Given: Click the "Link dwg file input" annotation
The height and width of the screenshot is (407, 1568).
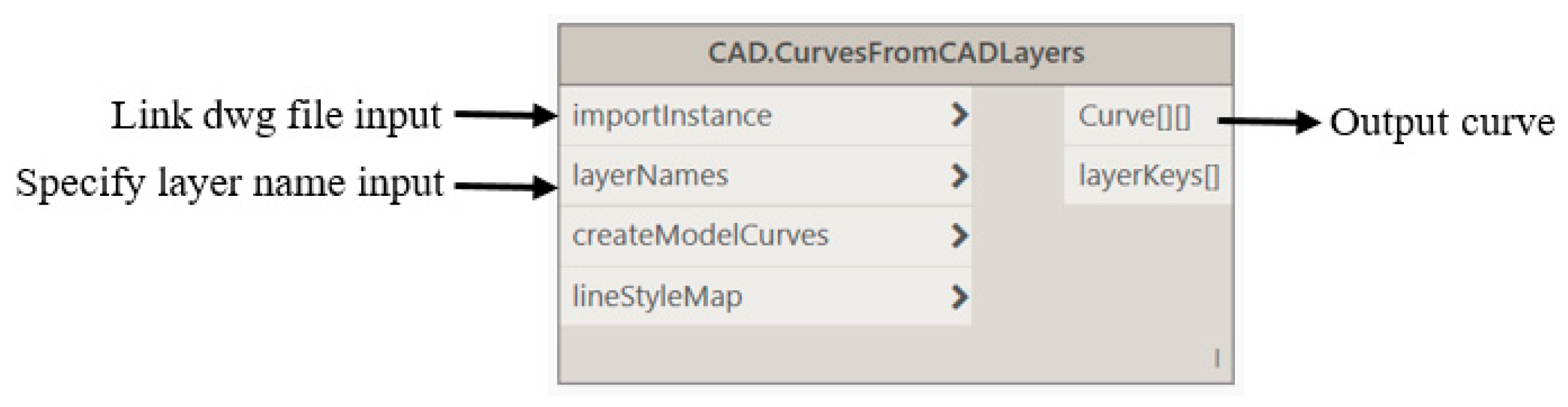Looking at the screenshot, I should point(275,116).
